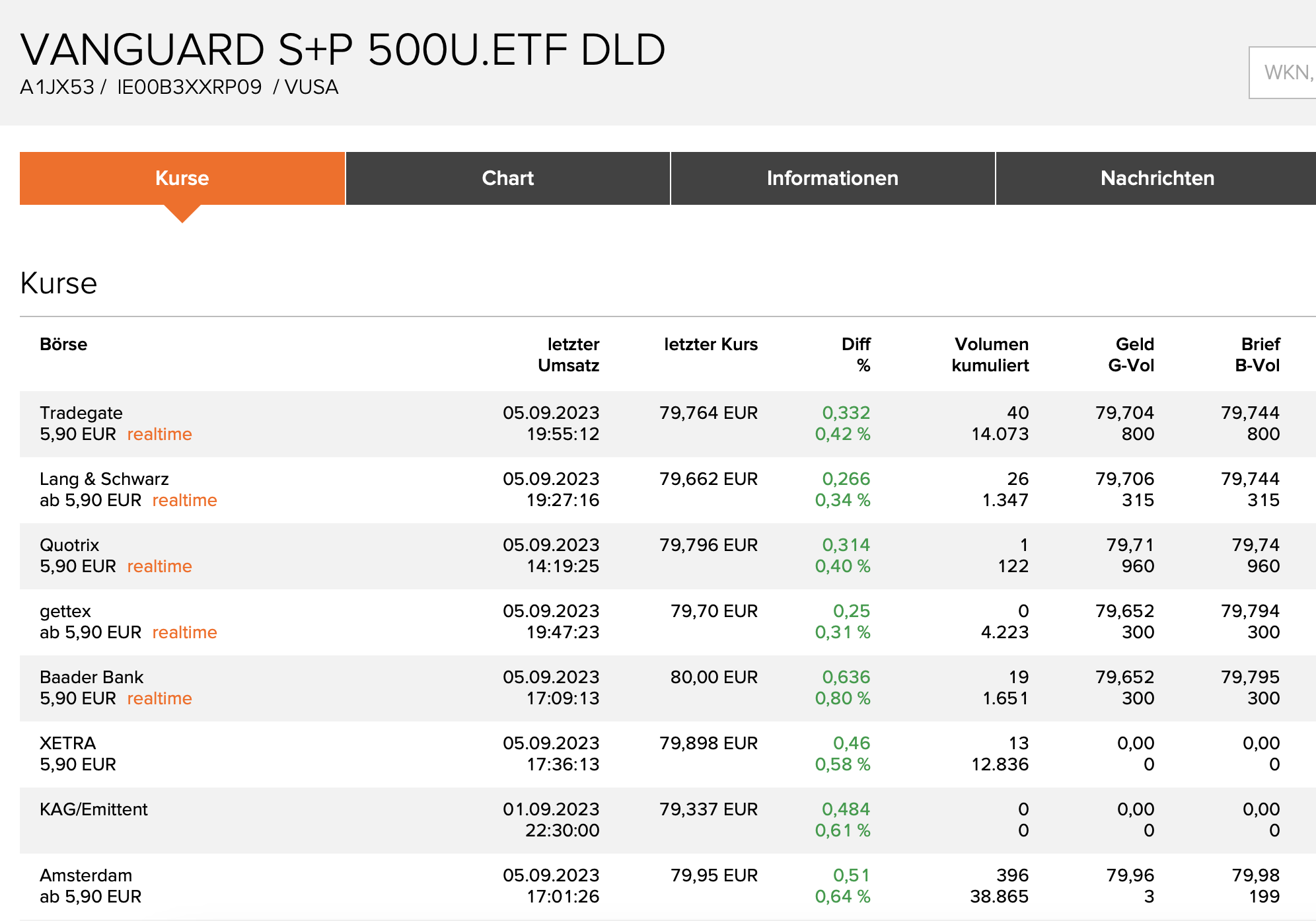Click the Lang & Schwarz exchange name
Image resolution: width=1316 pixels, height=921 pixels.
click(104, 479)
